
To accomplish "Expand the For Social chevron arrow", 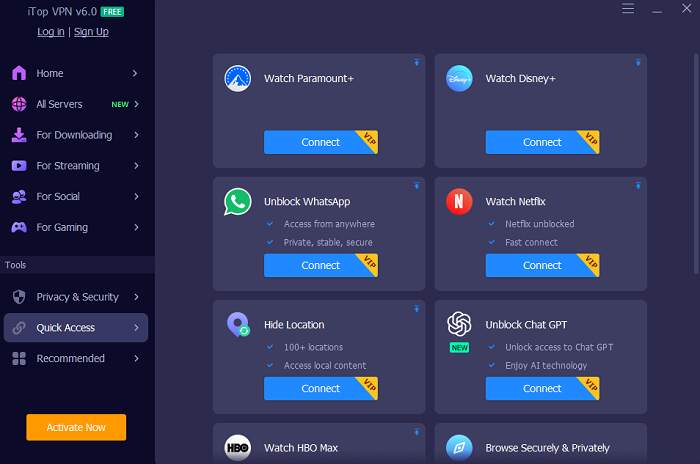I will pos(136,196).
